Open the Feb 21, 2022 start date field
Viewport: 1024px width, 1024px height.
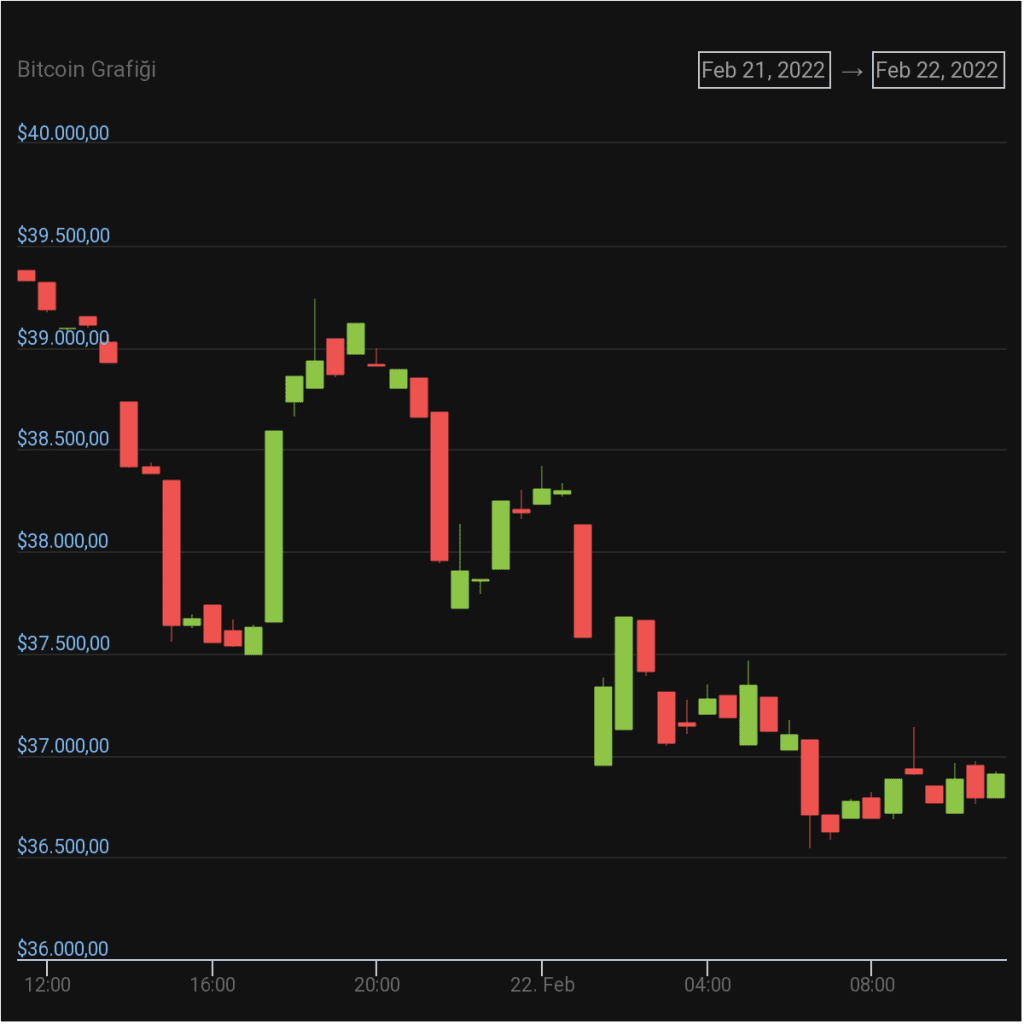(x=764, y=70)
